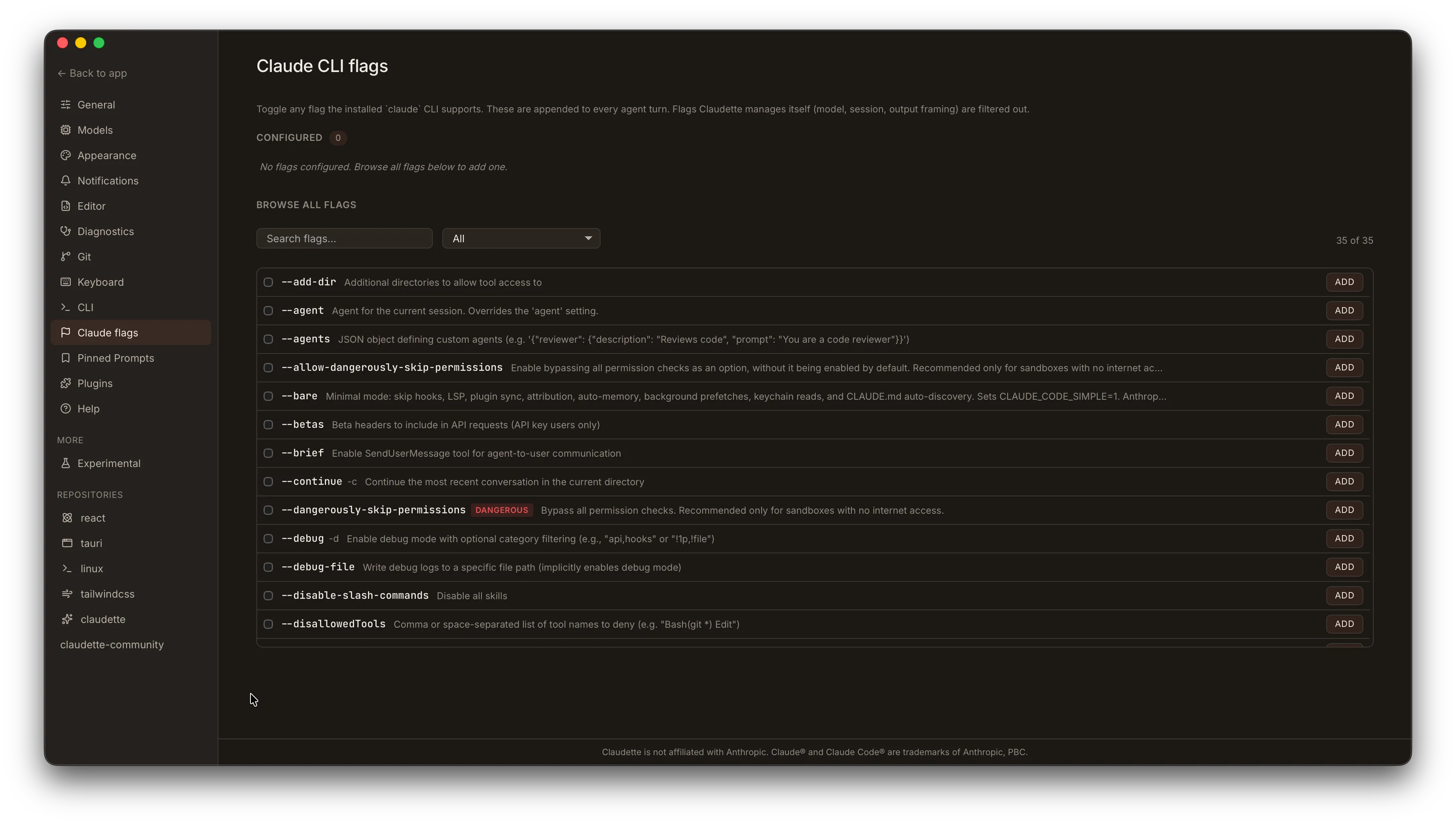
Task: Enable the --bare flag checkbox
Action: [268, 396]
